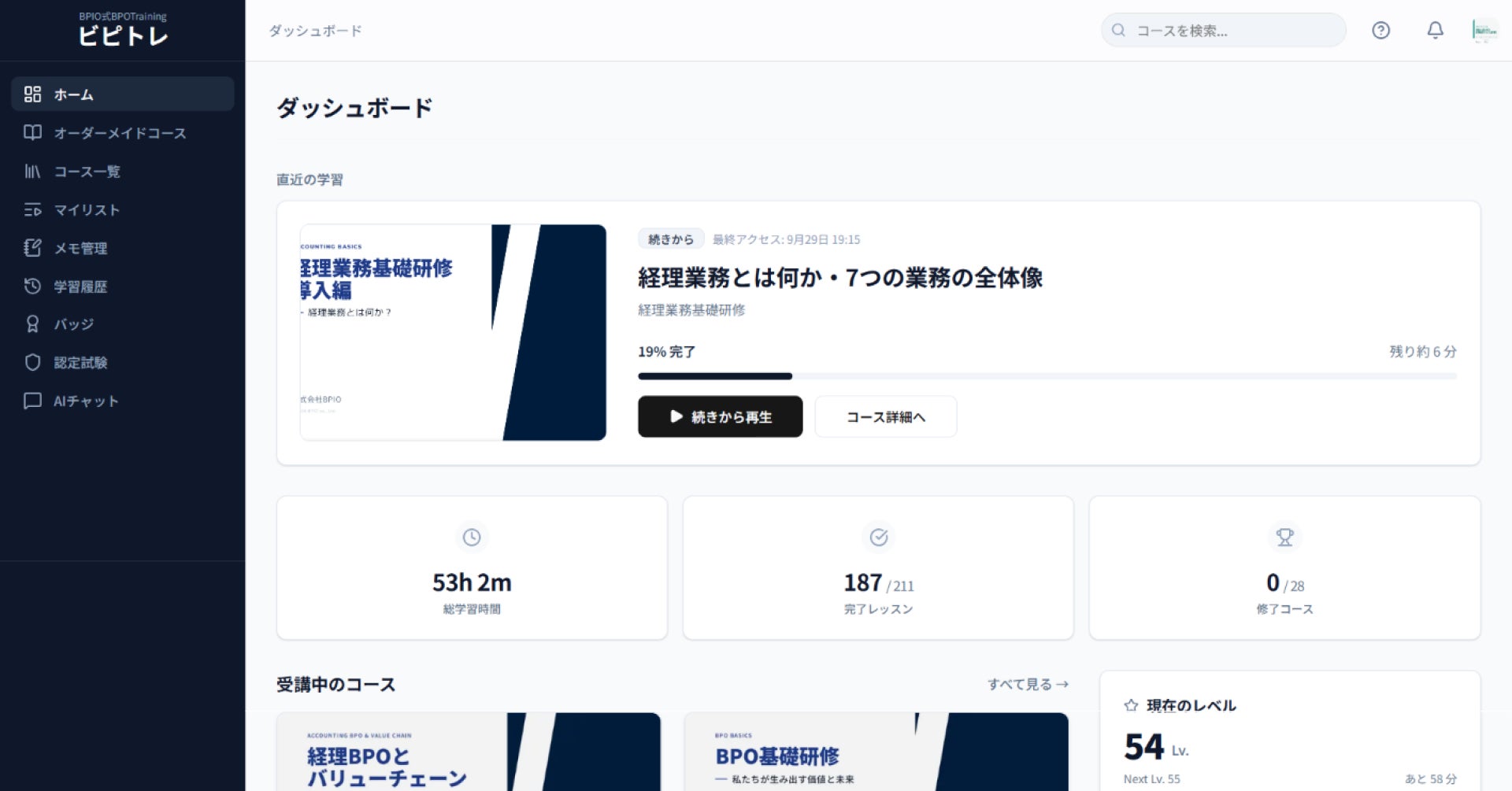The width and height of the screenshot is (1512, 791).
Task: Click the 53h 2m study time value
Action: [472, 582]
